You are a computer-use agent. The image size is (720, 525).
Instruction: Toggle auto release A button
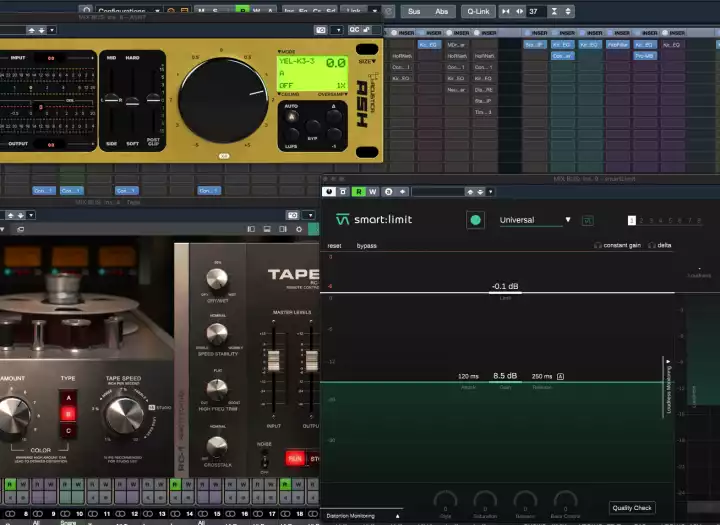click(x=560, y=376)
